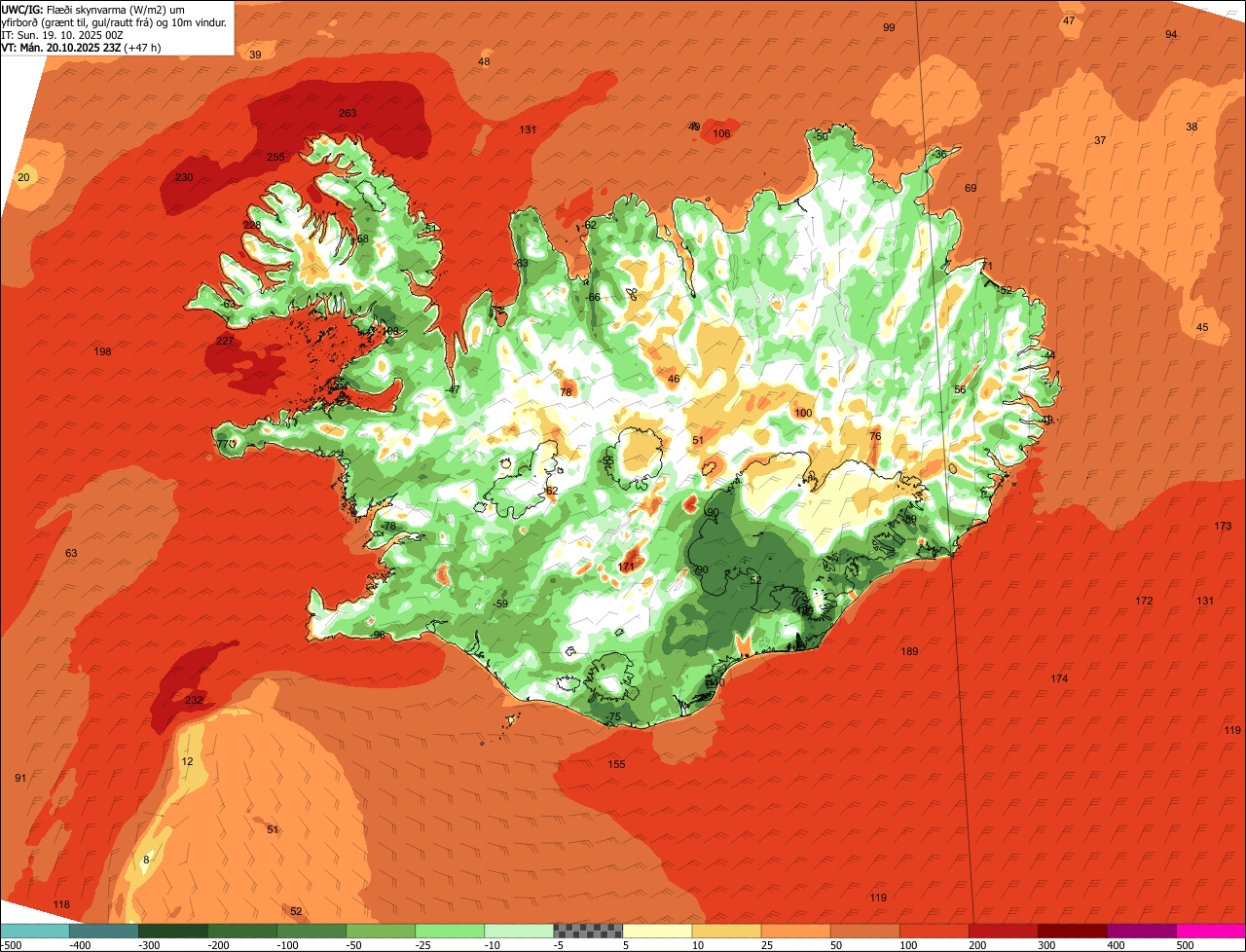Click the 63 value on the map
The width and height of the screenshot is (1246, 952).
71,553
